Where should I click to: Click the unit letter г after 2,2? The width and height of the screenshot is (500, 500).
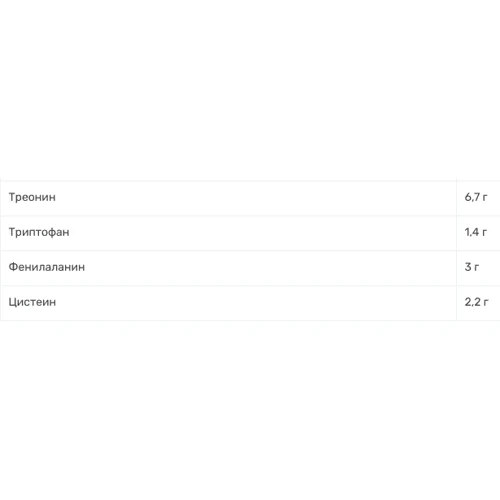coord(486,303)
